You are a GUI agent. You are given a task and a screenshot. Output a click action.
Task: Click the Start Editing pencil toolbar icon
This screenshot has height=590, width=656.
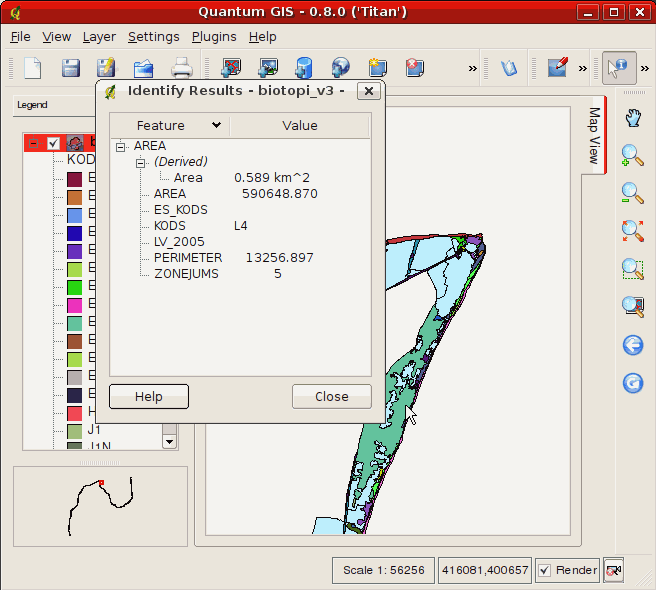[558, 67]
